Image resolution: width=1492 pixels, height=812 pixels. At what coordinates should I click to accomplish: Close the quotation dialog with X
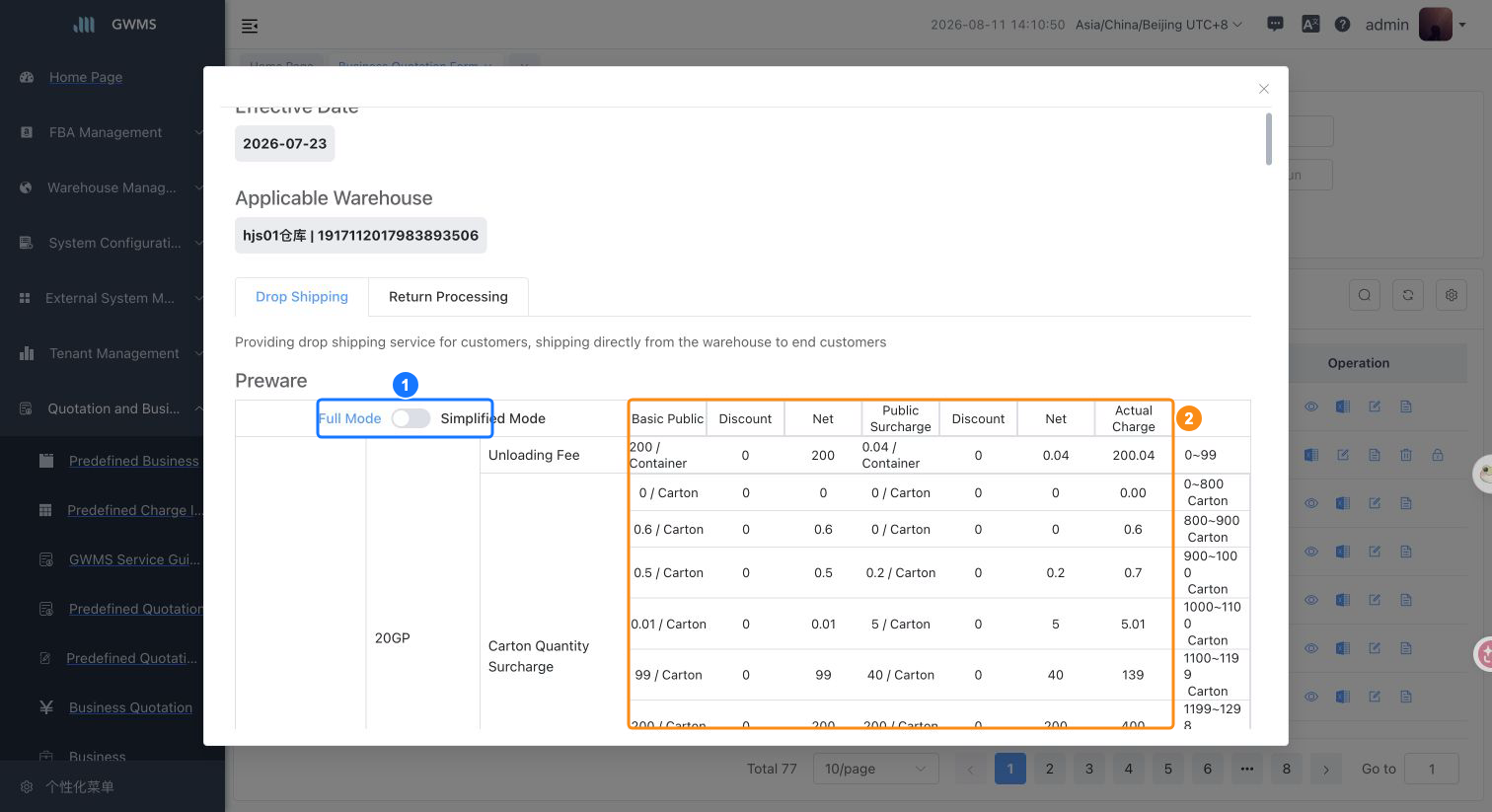click(1264, 89)
